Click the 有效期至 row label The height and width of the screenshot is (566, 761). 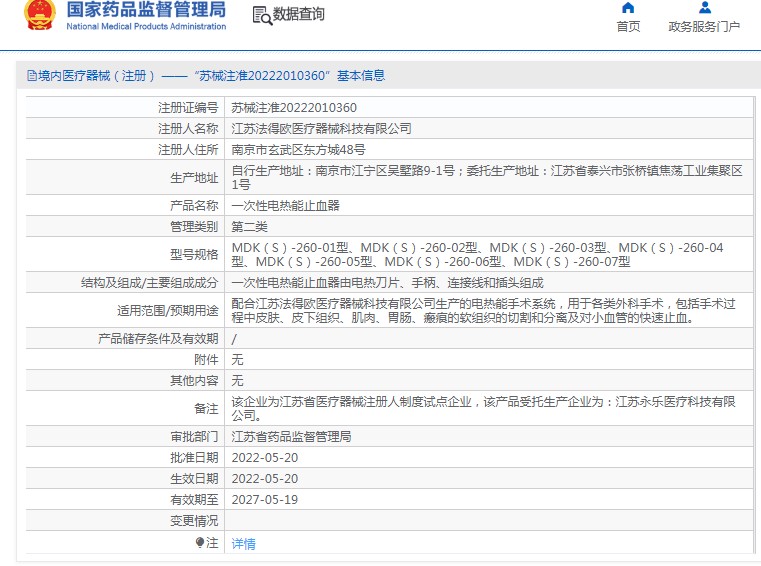click(194, 499)
